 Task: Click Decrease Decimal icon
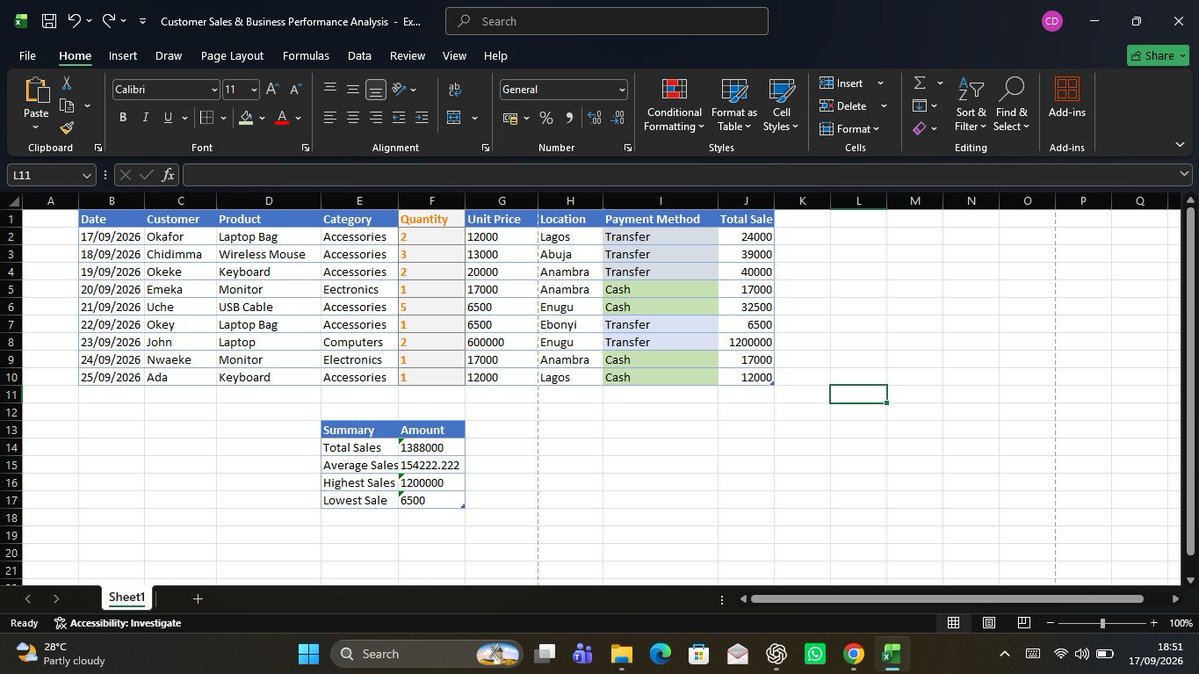pos(618,117)
